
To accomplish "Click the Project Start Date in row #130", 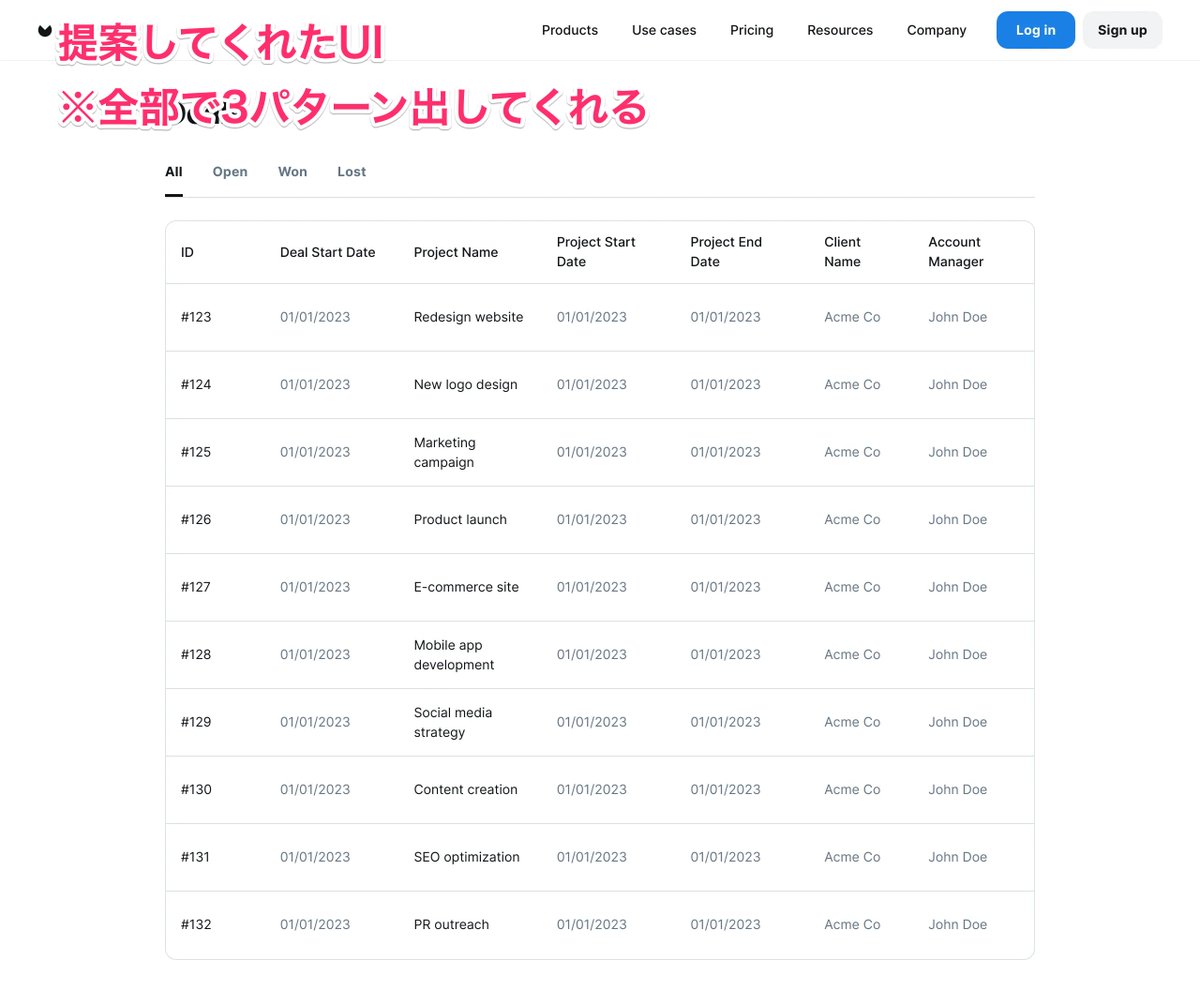I will coord(592,790).
